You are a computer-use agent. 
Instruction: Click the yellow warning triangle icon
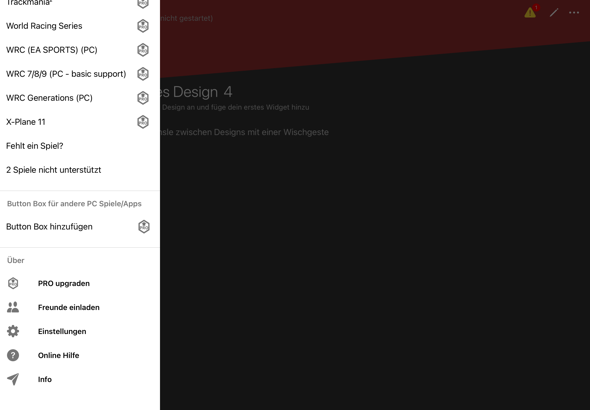[530, 13]
